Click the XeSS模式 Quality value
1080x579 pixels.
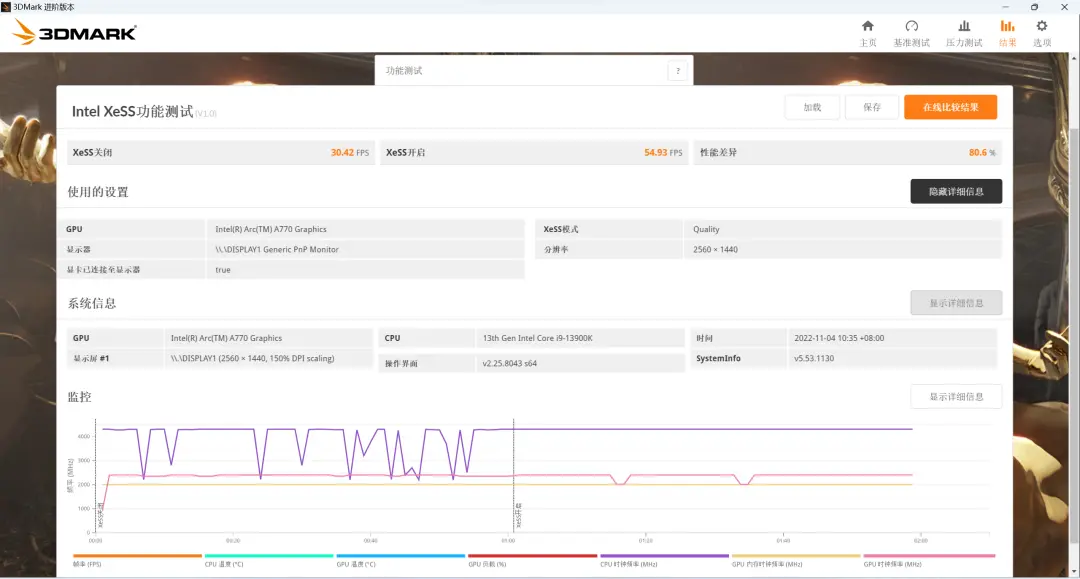coord(706,229)
